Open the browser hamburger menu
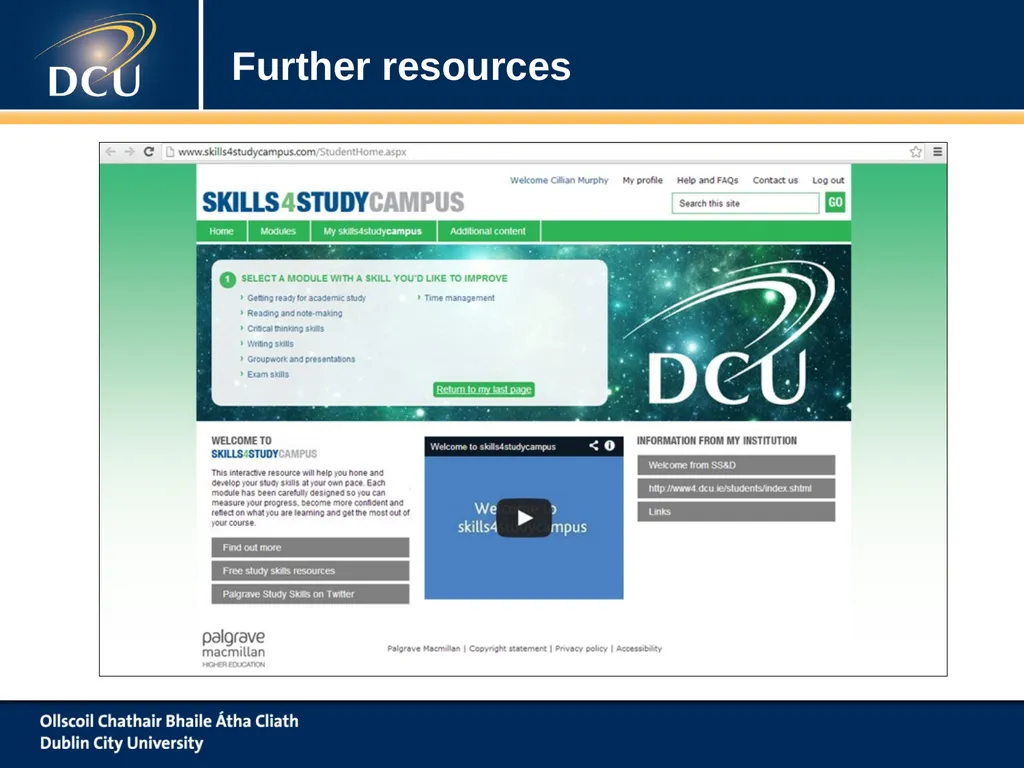1024x768 pixels. [x=938, y=152]
